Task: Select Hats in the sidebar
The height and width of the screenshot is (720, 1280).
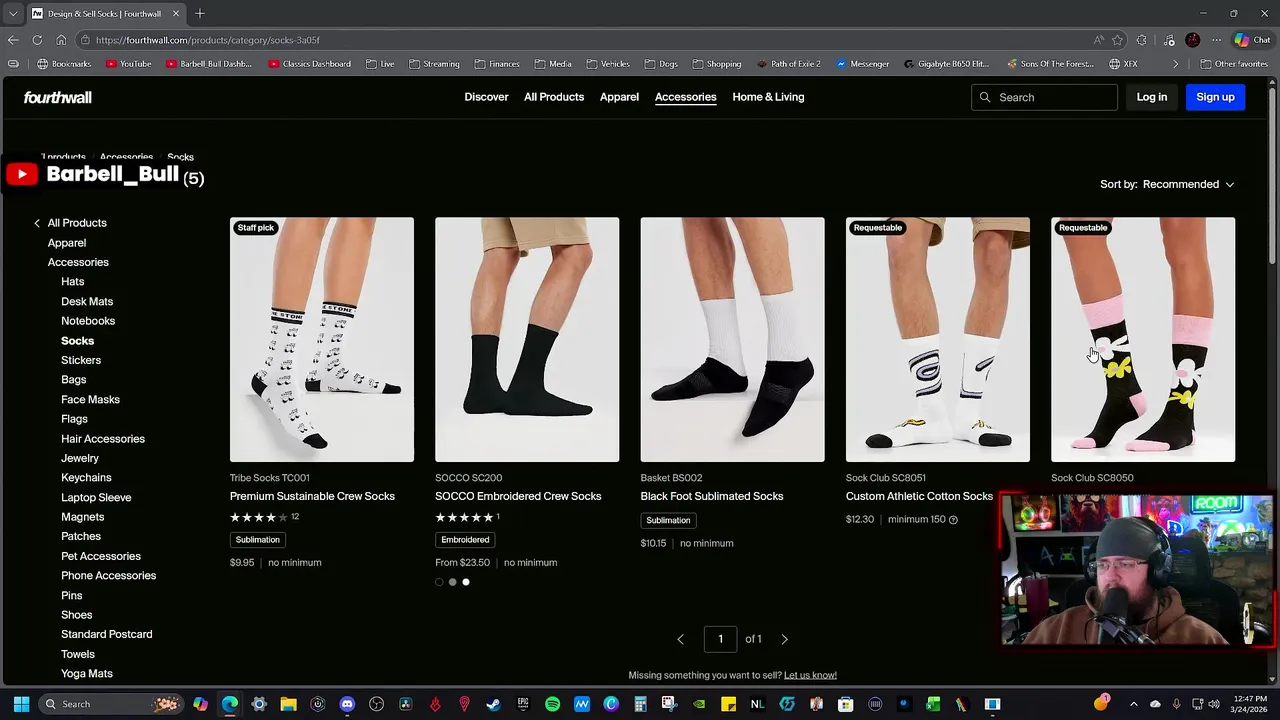Action: click(x=73, y=282)
